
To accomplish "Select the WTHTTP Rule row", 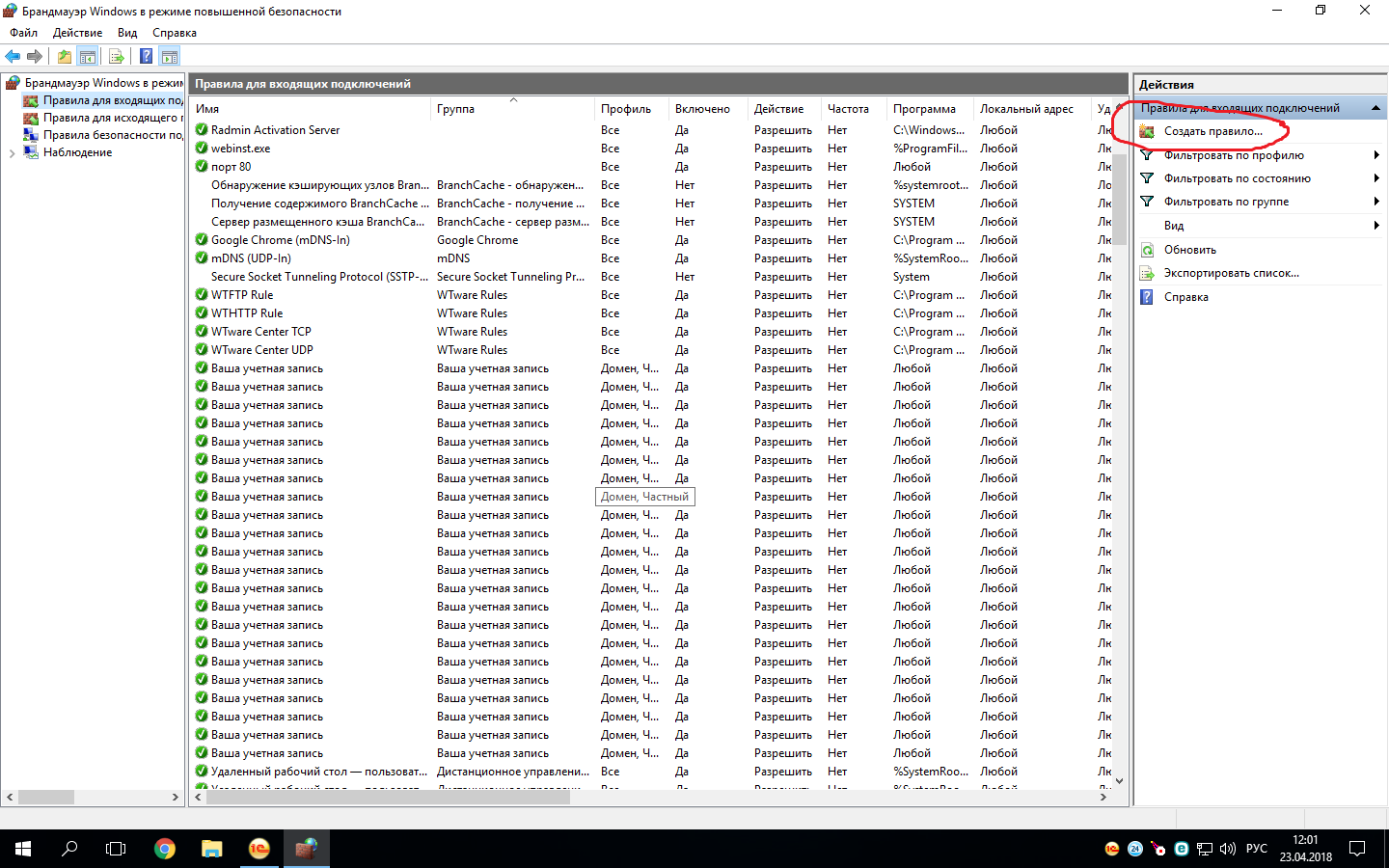I will tap(652, 313).
